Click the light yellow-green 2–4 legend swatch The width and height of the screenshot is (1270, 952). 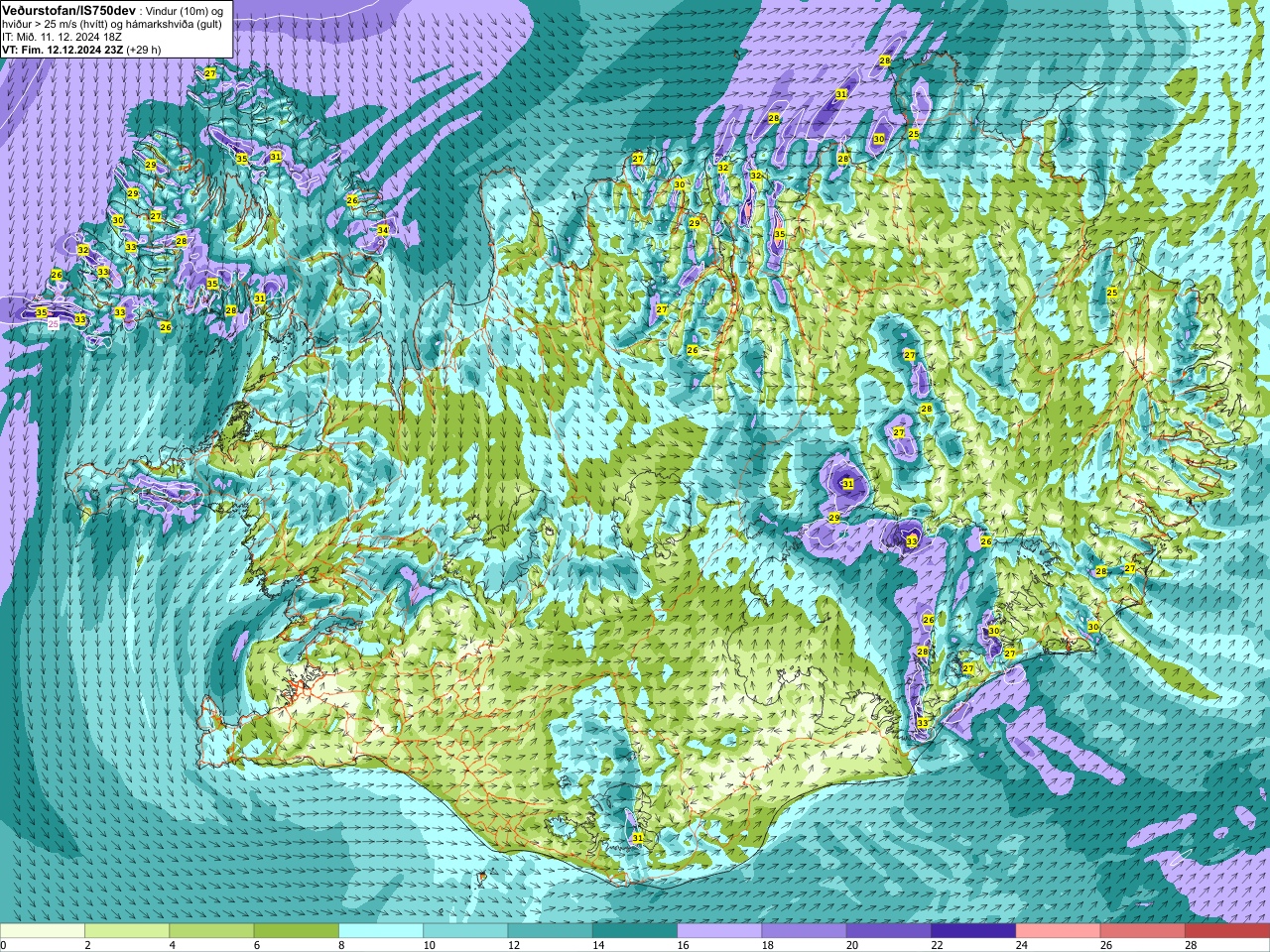pyautogui.click(x=127, y=931)
